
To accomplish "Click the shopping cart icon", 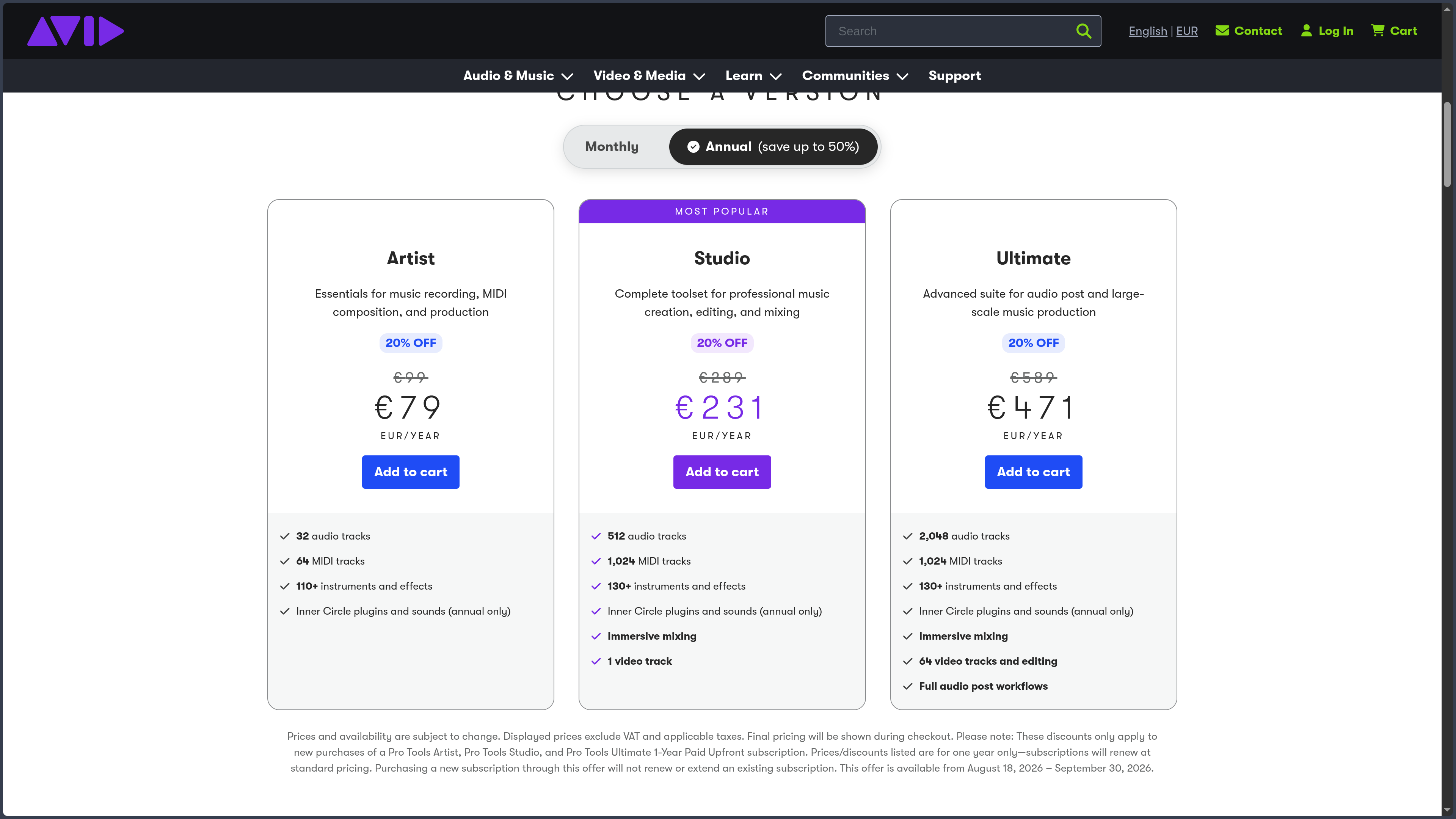I will click(x=1378, y=30).
